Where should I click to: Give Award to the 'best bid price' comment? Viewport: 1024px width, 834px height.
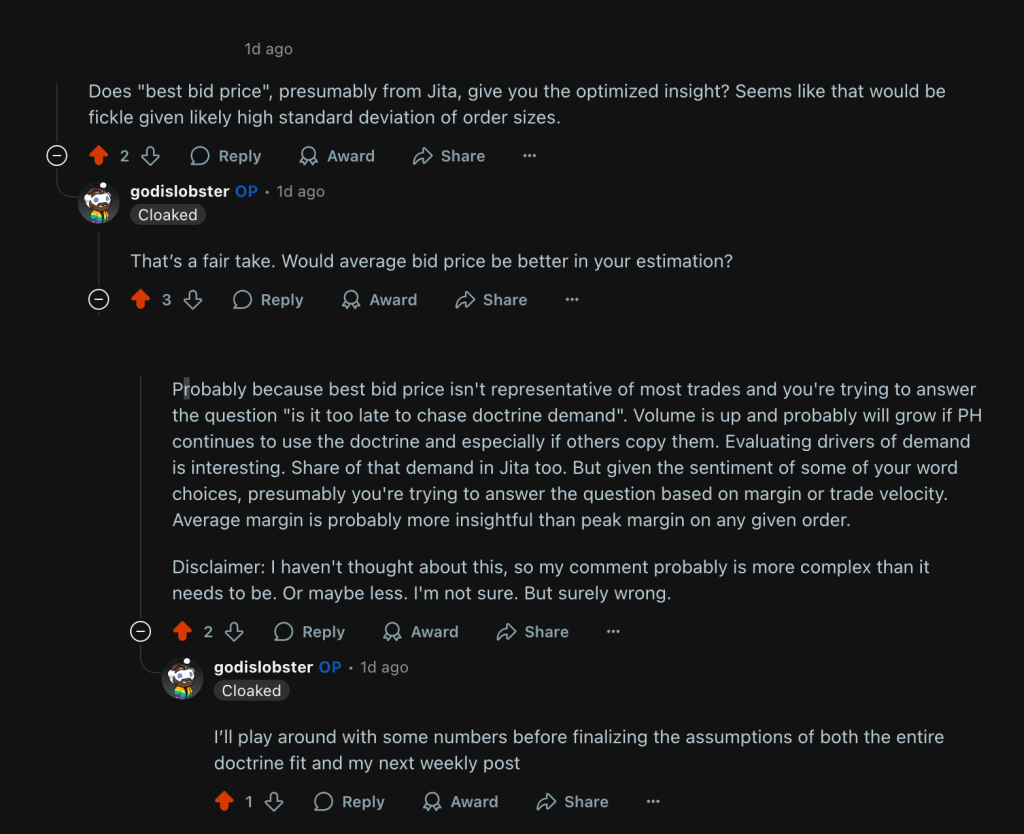pyautogui.click(x=338, y=156)
